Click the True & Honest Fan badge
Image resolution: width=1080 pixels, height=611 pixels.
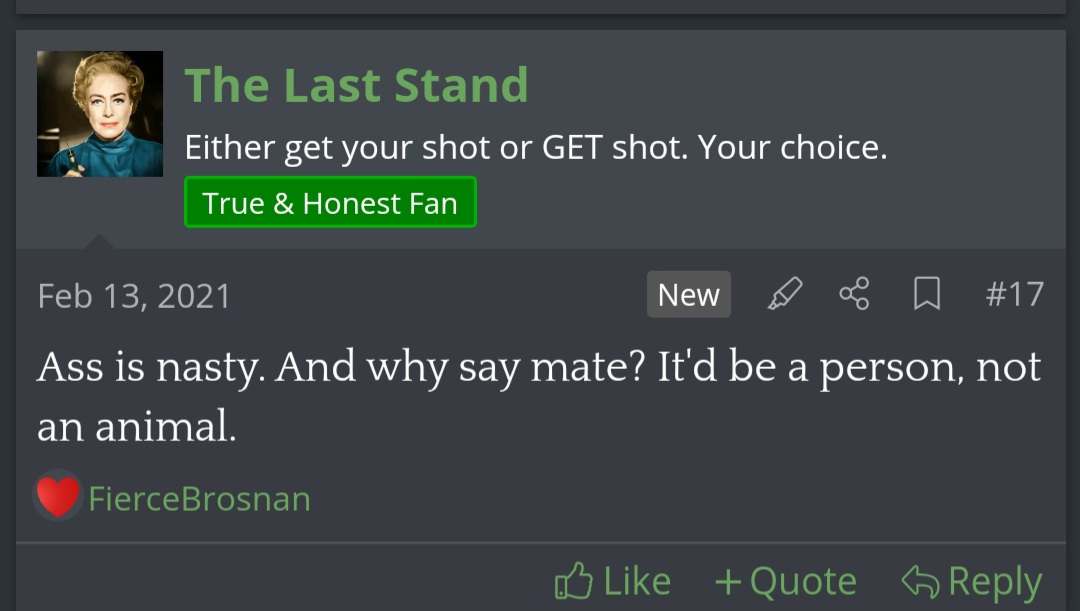[x=330, y=203]
